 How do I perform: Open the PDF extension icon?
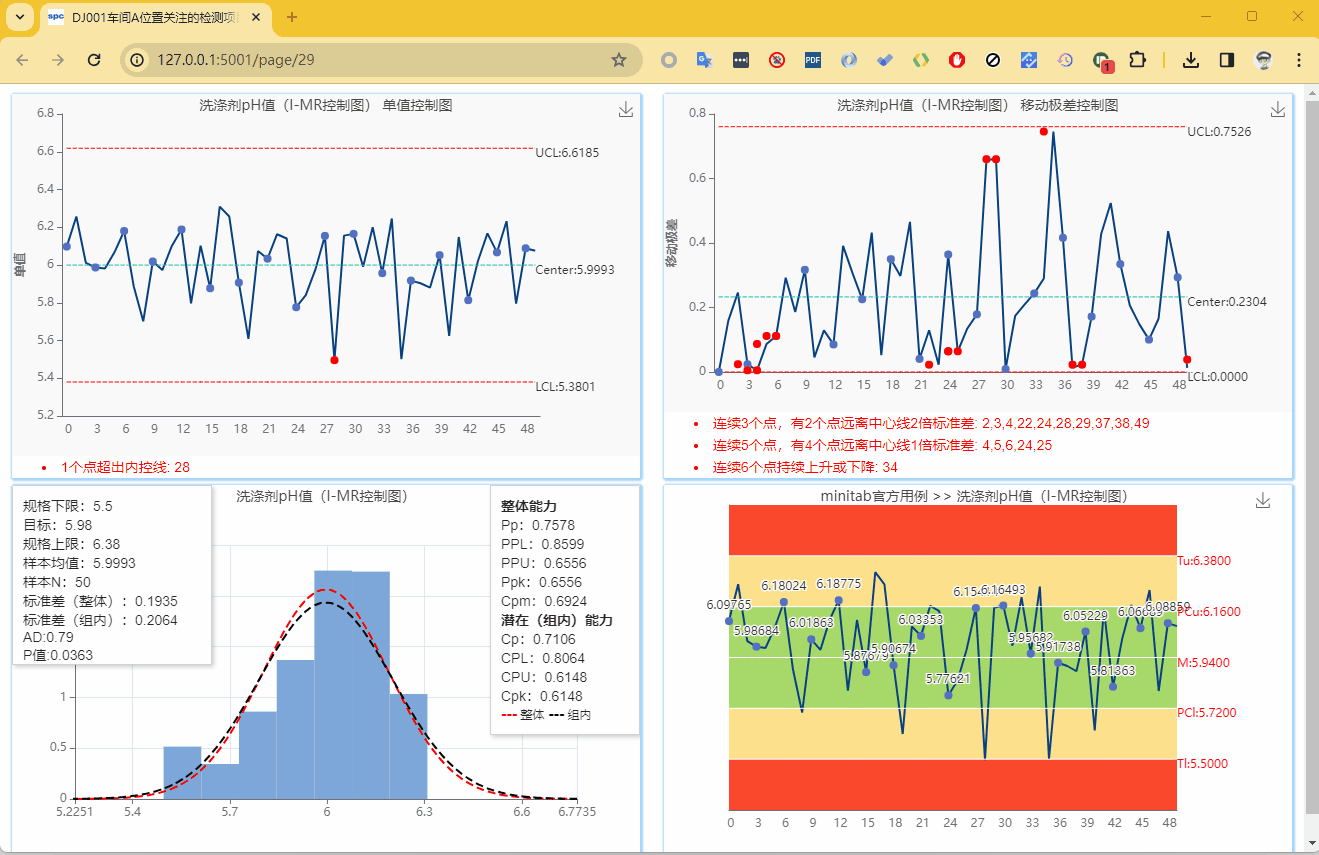[813, 60]
